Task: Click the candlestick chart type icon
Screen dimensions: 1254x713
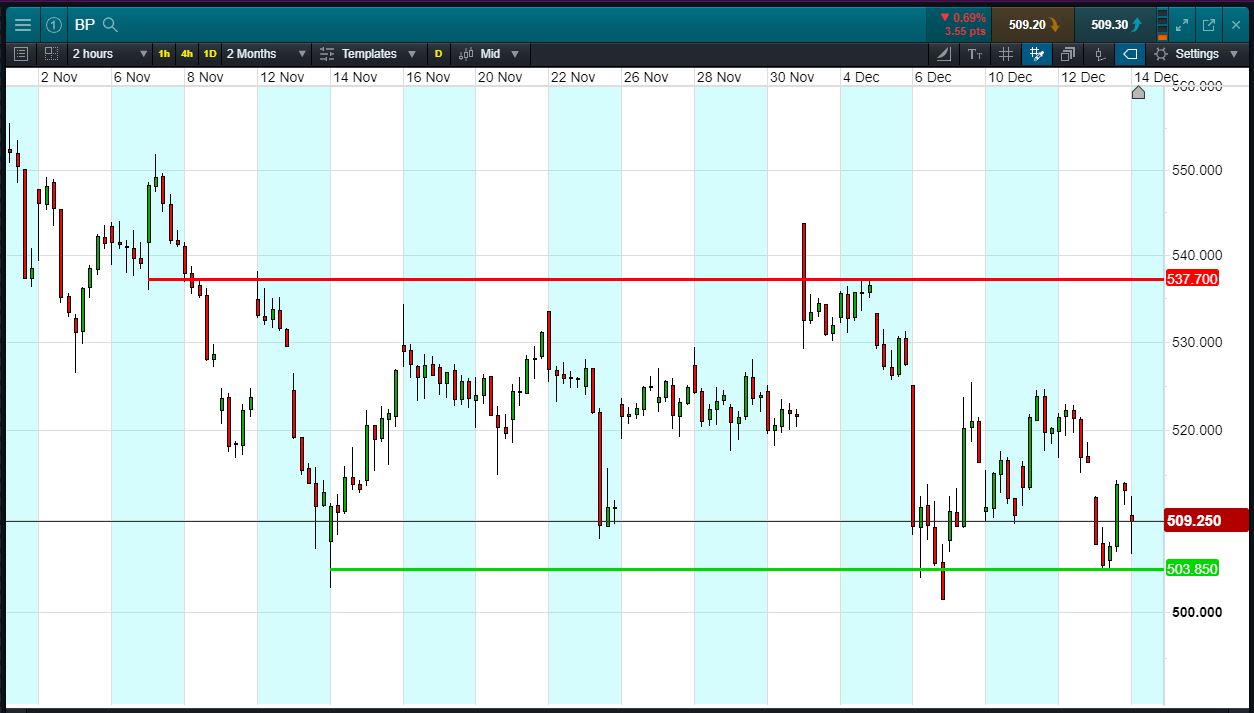Action: click(466, 54)
